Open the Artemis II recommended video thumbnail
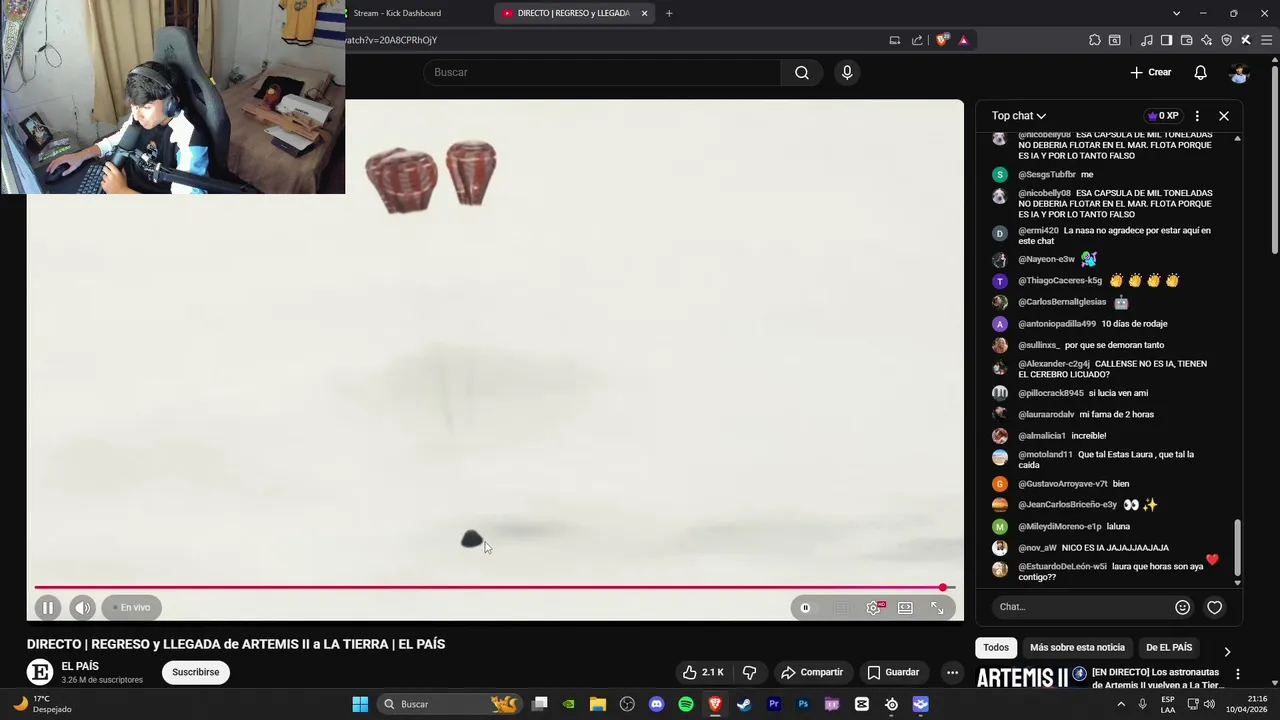The width and height of the screenshot is (1280, 720). (x=1031, y=678)
